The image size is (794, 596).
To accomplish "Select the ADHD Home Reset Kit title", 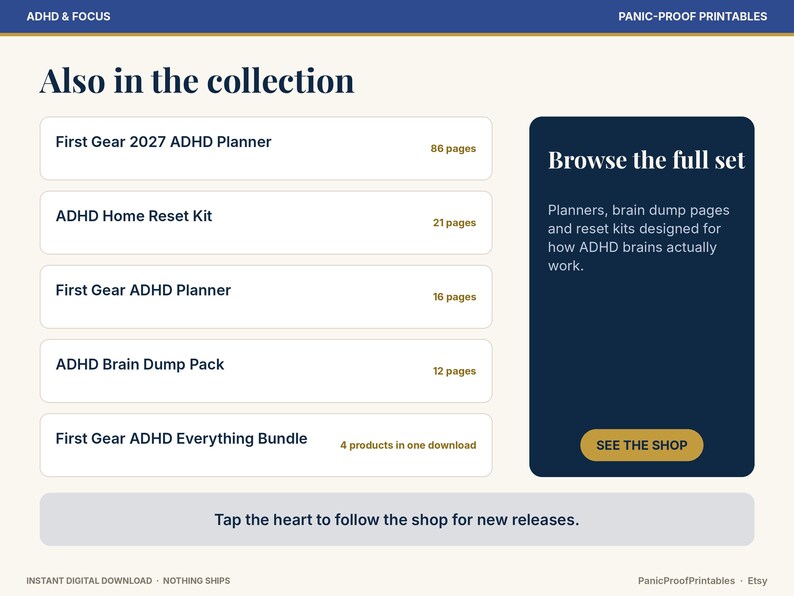I will point(134,216).
